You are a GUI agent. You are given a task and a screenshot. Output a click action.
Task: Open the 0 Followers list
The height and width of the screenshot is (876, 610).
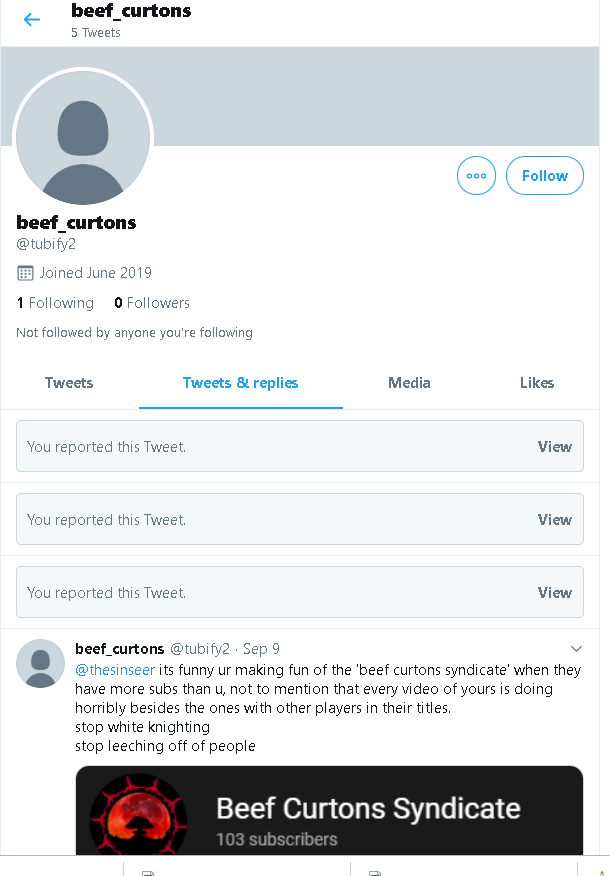coord(152,303)
